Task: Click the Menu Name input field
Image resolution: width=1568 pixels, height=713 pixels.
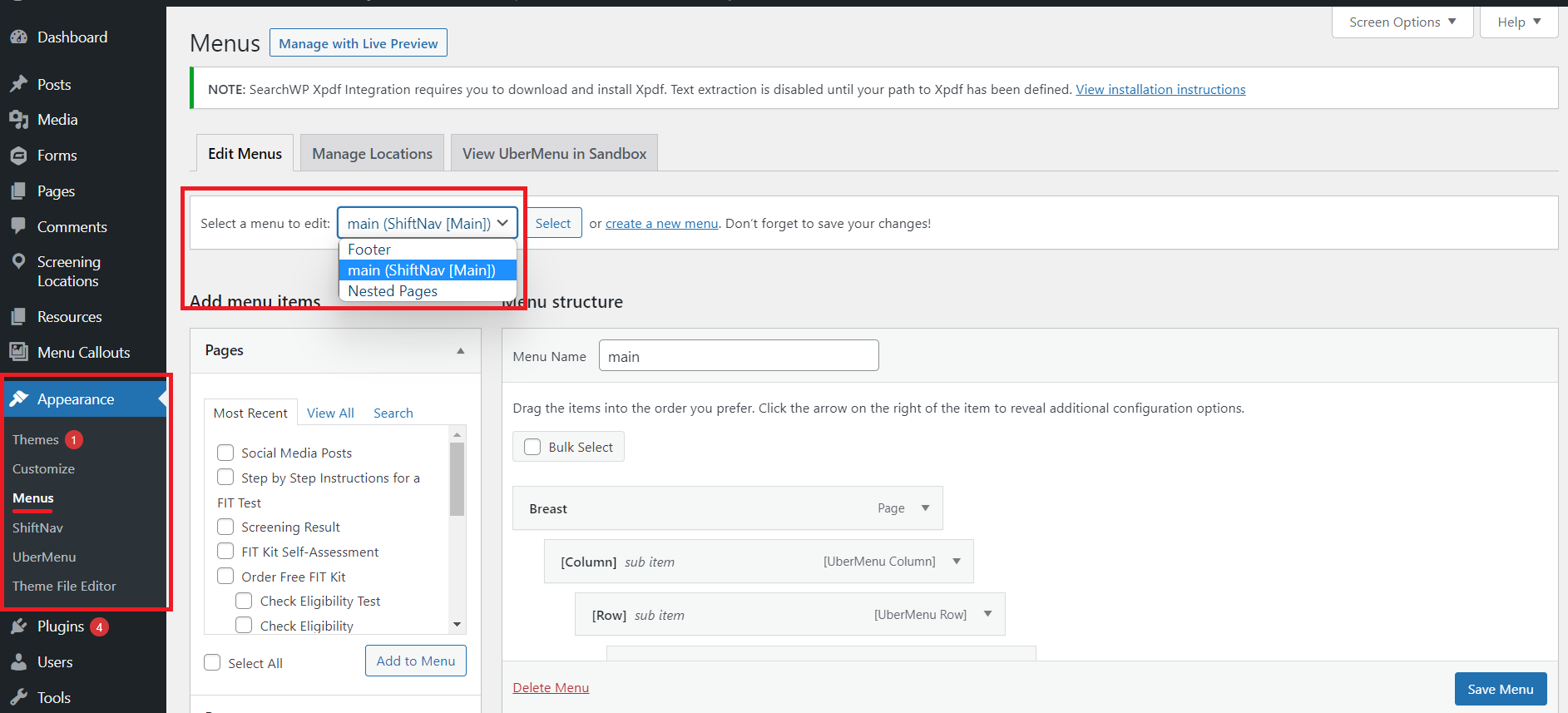Action: (x=738, y=356)
